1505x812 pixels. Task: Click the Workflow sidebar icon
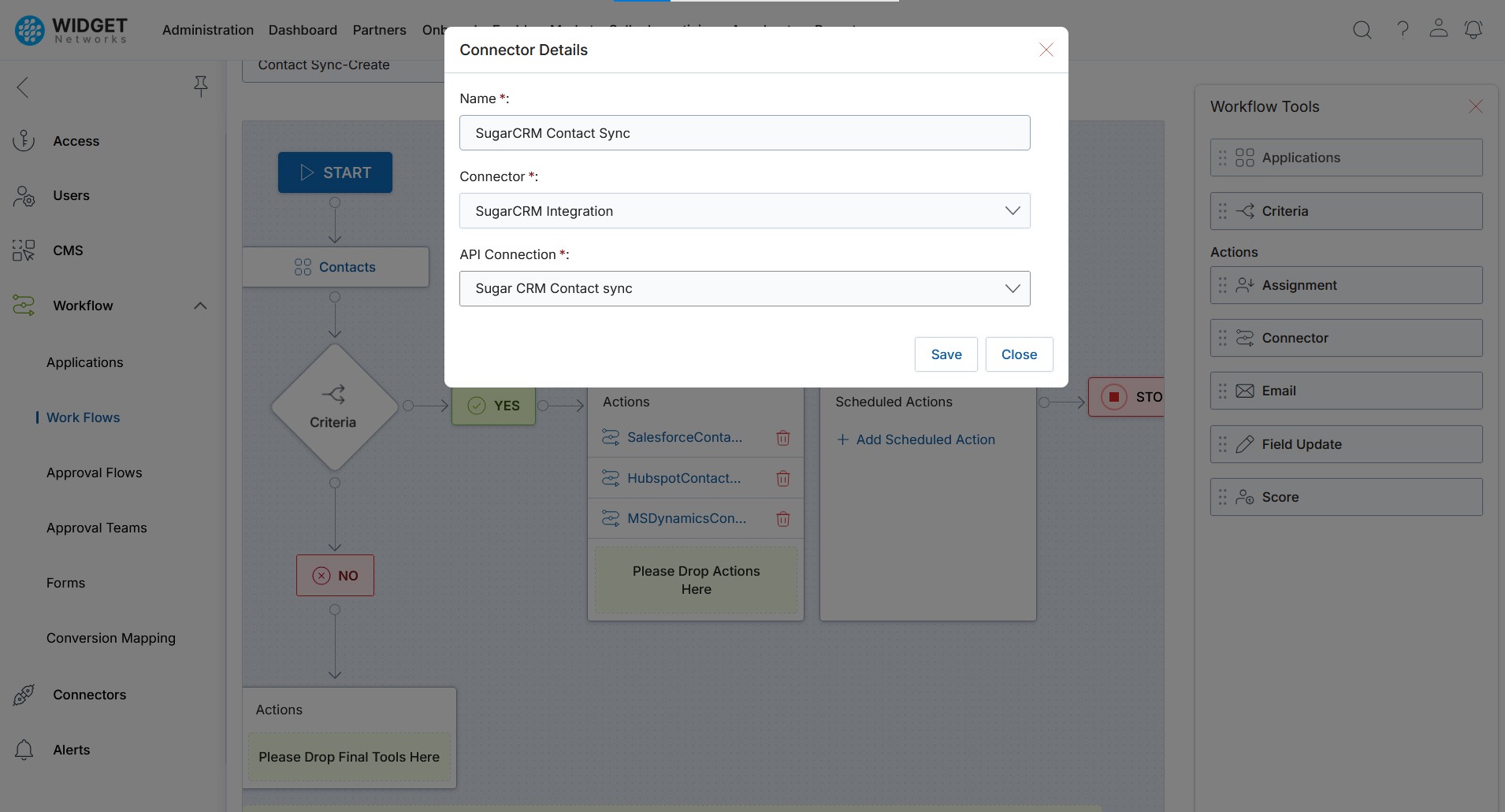coord(24,306)
